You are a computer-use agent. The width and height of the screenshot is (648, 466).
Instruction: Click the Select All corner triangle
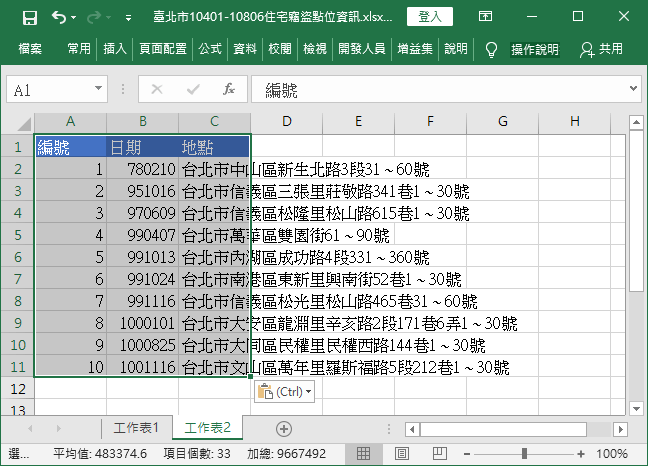(x=23, y=124)
